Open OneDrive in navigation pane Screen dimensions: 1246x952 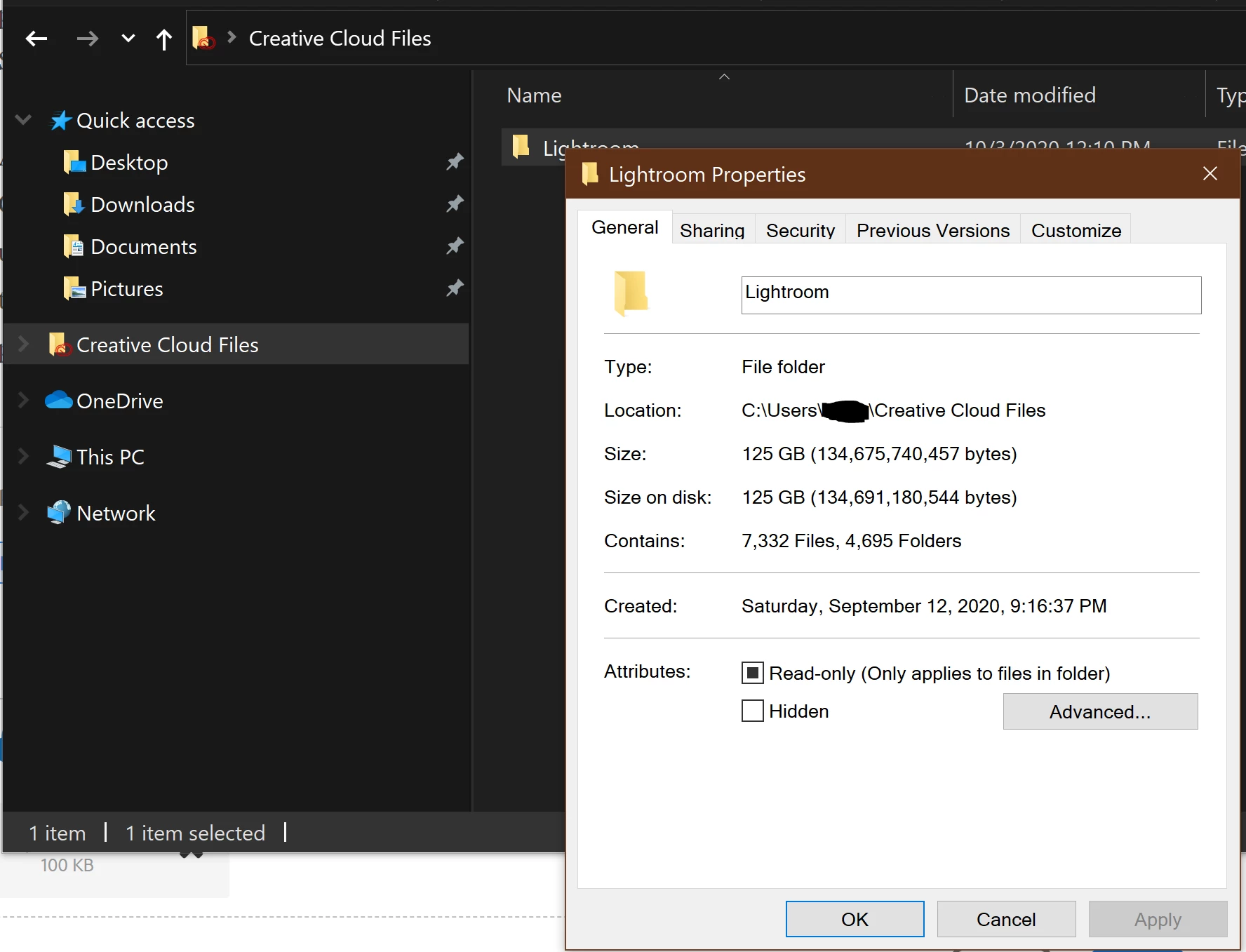[x=120, y=401]
